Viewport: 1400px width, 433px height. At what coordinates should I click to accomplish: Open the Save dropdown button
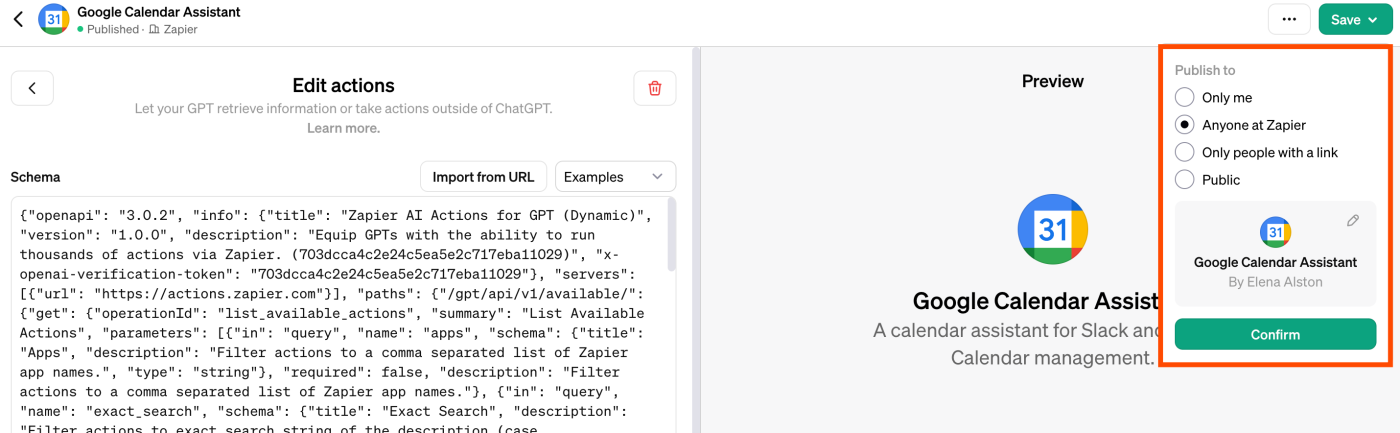pyautogui.click(x=1355, y=20)
